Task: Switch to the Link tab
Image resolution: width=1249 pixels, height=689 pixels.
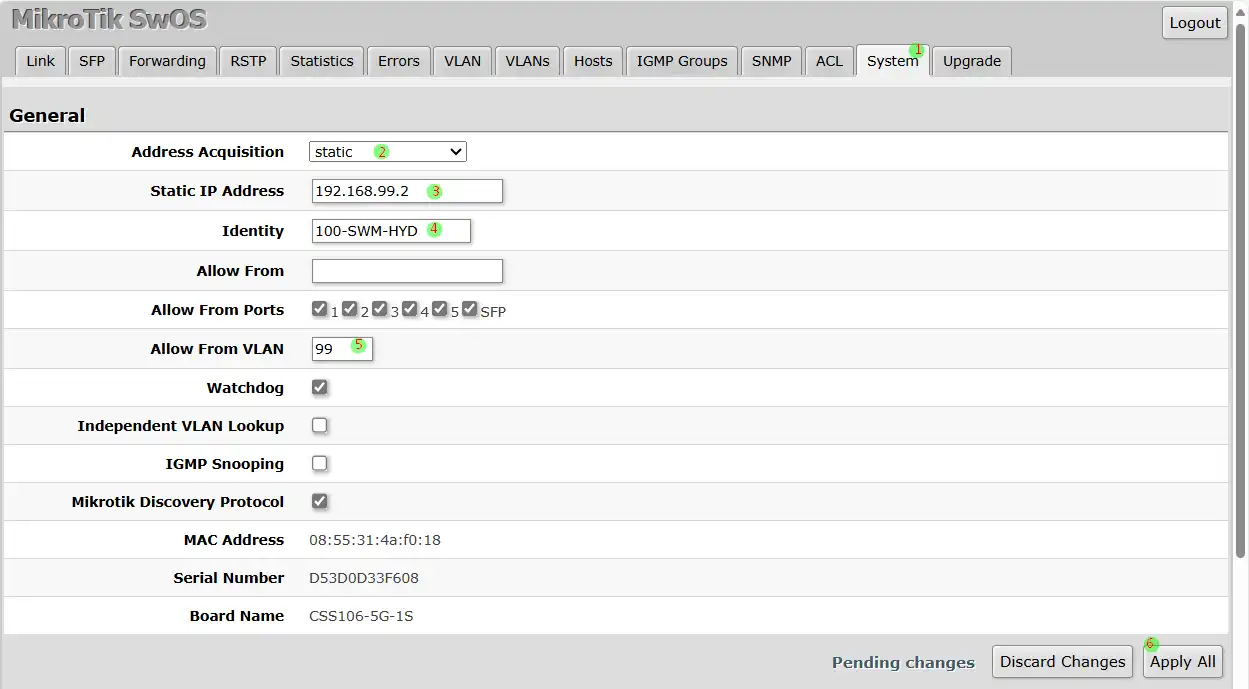Action: (40, 61)
